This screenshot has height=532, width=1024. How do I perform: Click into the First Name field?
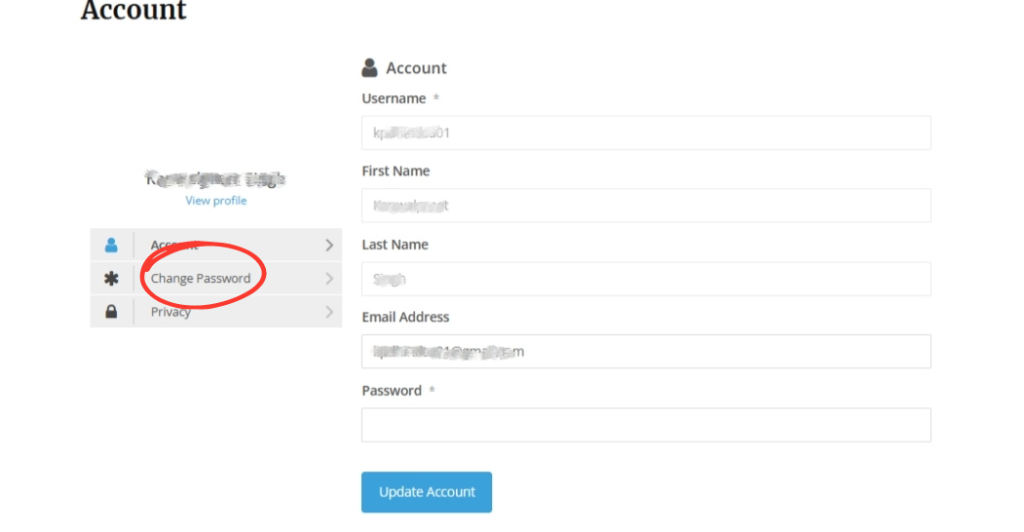click(x=646, y=206)
